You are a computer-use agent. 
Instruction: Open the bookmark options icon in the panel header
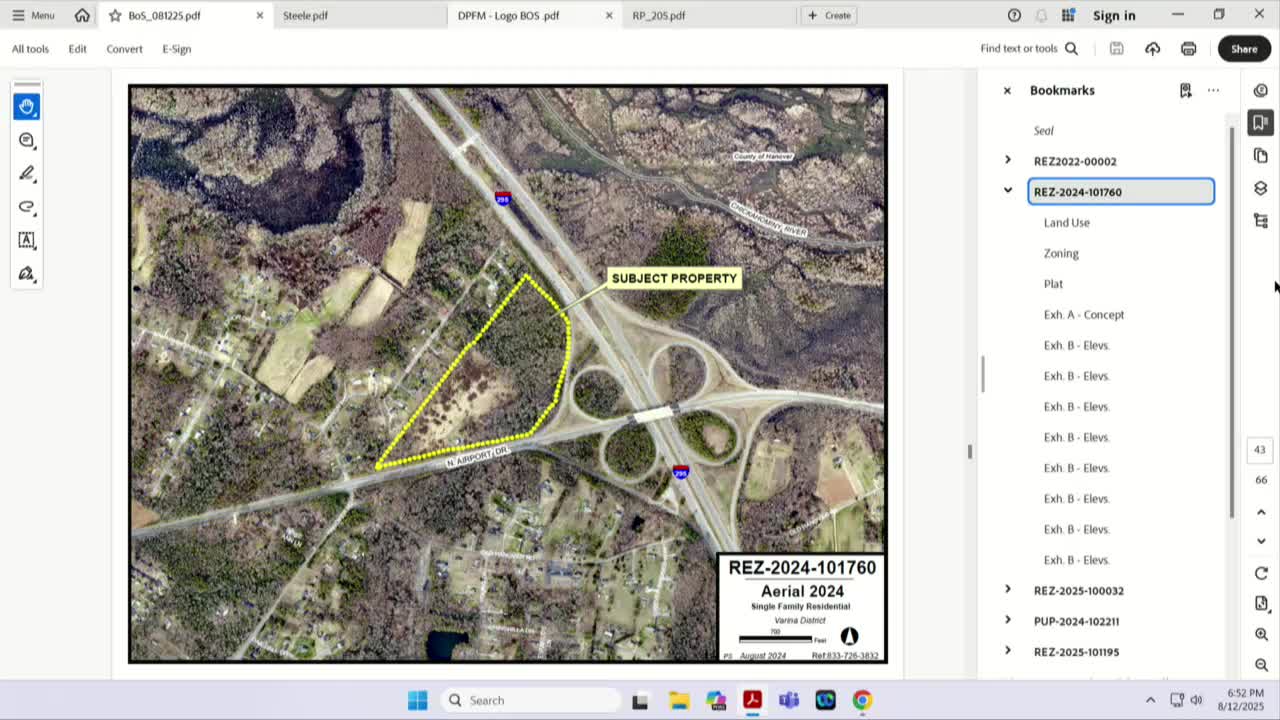[1185, 90]
